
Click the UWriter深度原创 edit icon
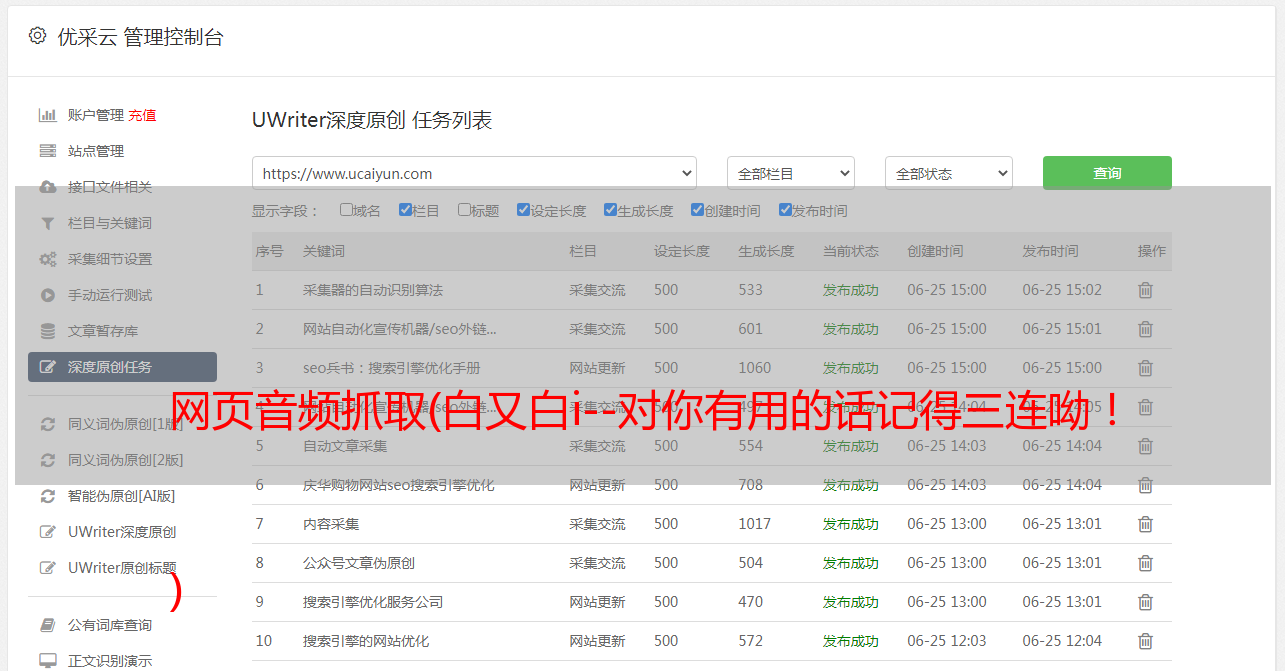click(47, 532)
